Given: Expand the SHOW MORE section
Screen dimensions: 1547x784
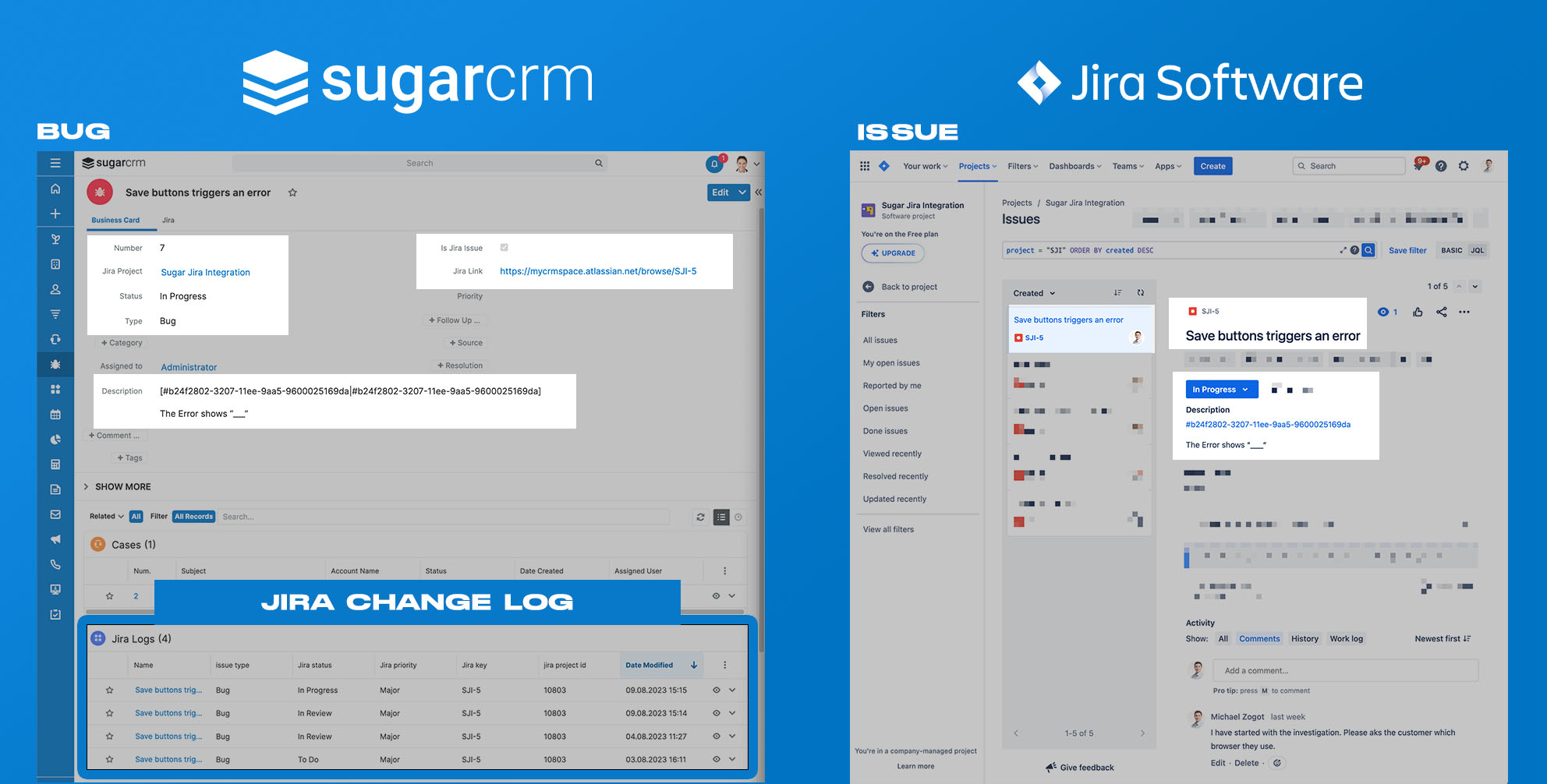Looking at the screenshot, I should click(118, 486).
